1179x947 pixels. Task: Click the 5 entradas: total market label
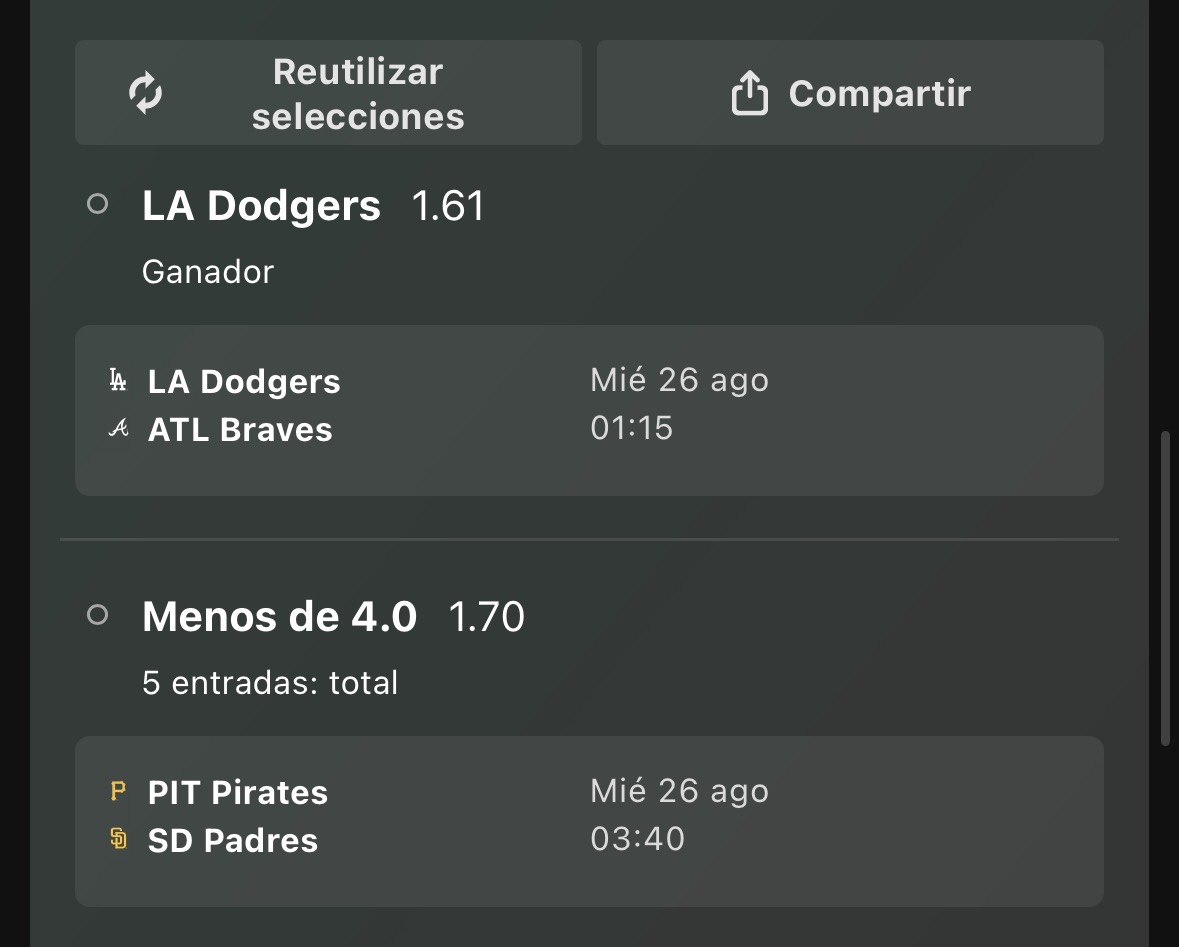click(270, 682)
